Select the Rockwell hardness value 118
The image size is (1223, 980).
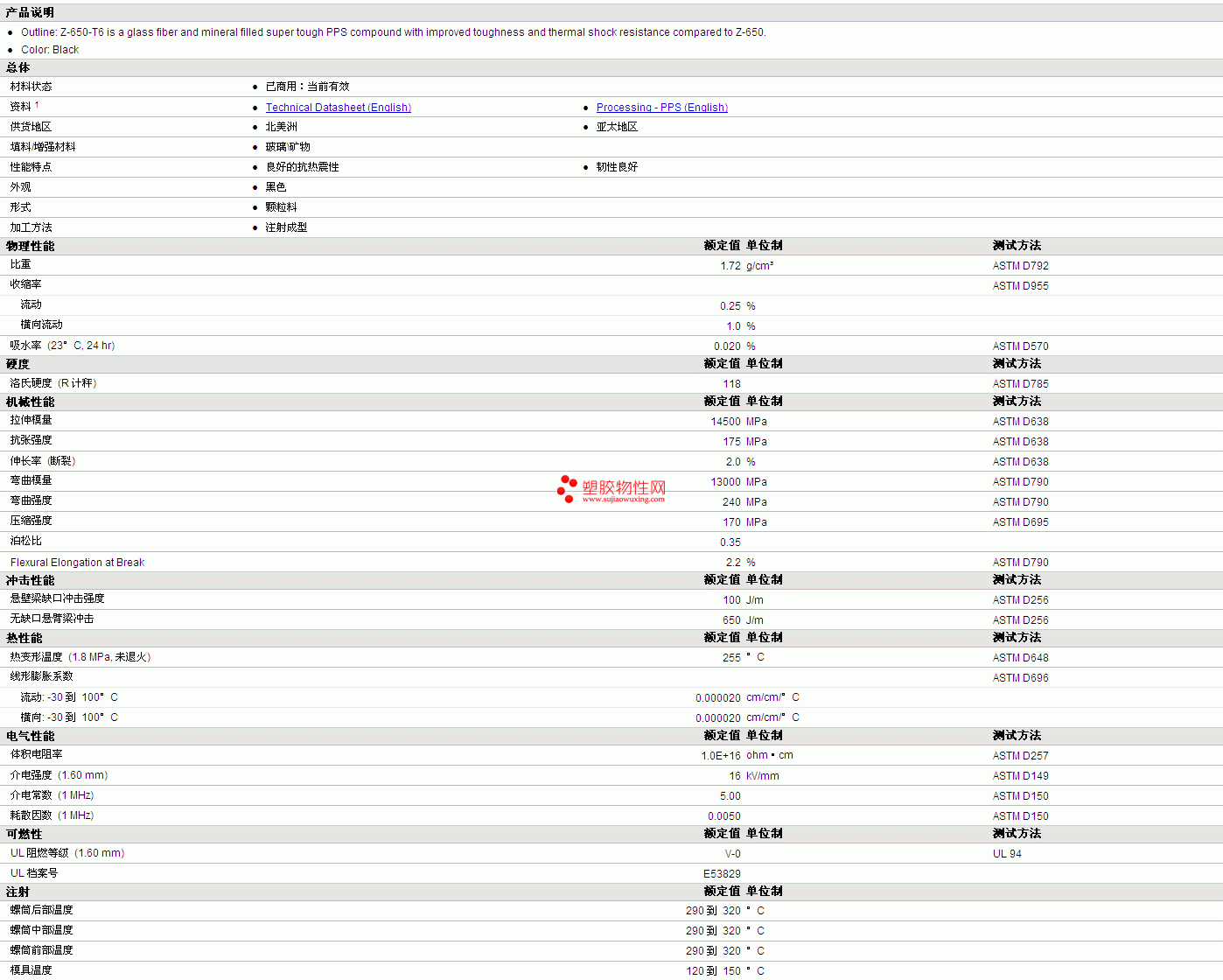(x=732, y=384)
